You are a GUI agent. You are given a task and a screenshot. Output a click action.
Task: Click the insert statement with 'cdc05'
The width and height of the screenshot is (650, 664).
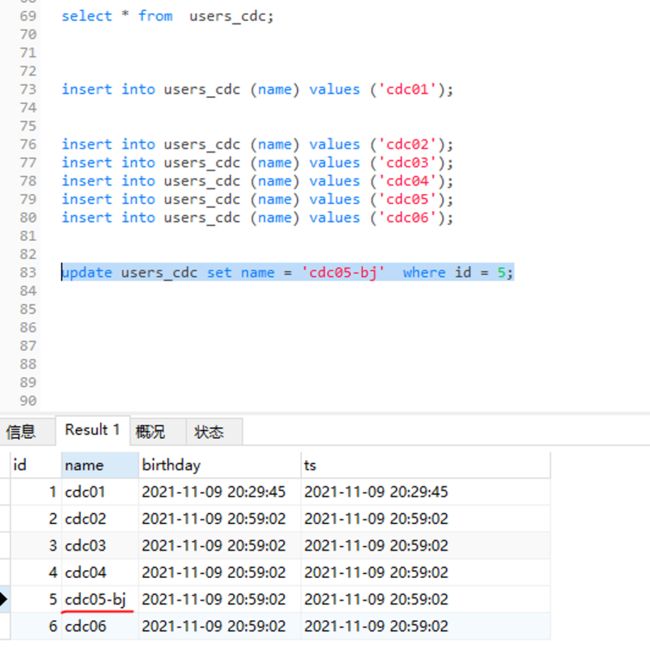point(257,199)
